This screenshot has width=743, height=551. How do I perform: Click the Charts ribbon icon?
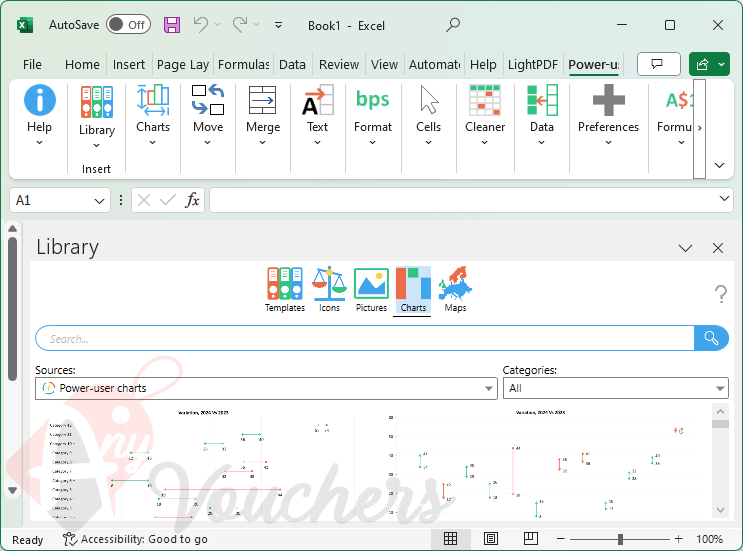(153, 112)
